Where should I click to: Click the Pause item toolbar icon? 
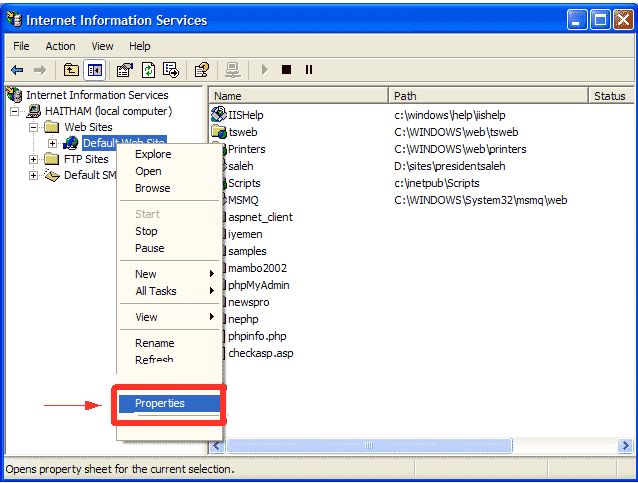pos(309,70)
